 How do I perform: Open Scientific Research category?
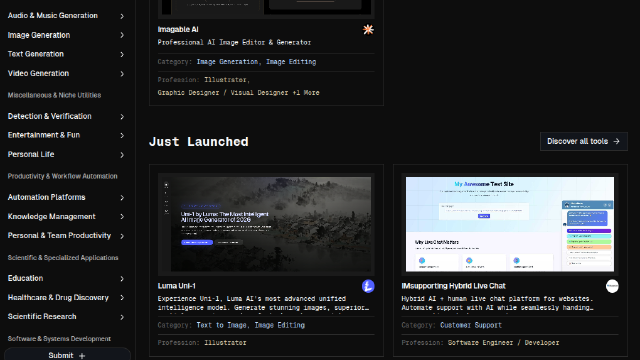pos(42,316)
